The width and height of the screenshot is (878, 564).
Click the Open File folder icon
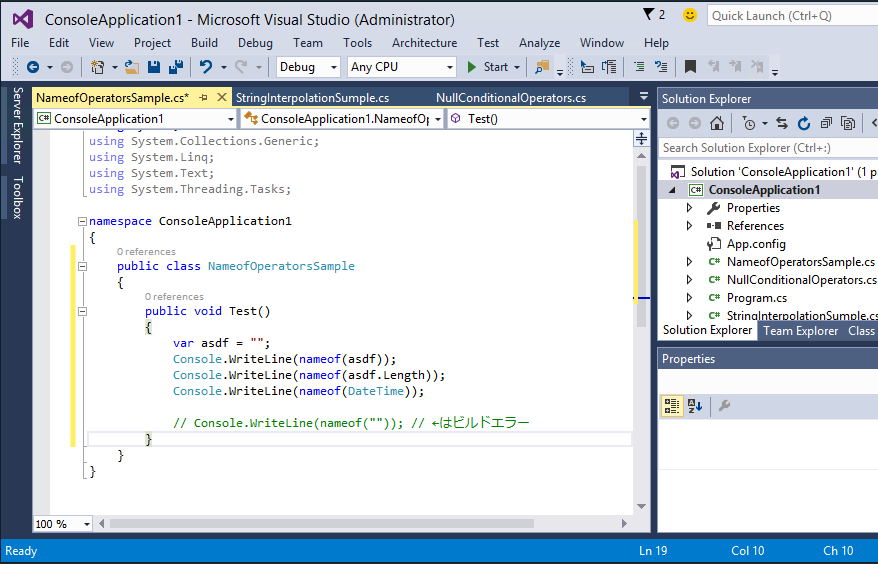coord(132,67)
